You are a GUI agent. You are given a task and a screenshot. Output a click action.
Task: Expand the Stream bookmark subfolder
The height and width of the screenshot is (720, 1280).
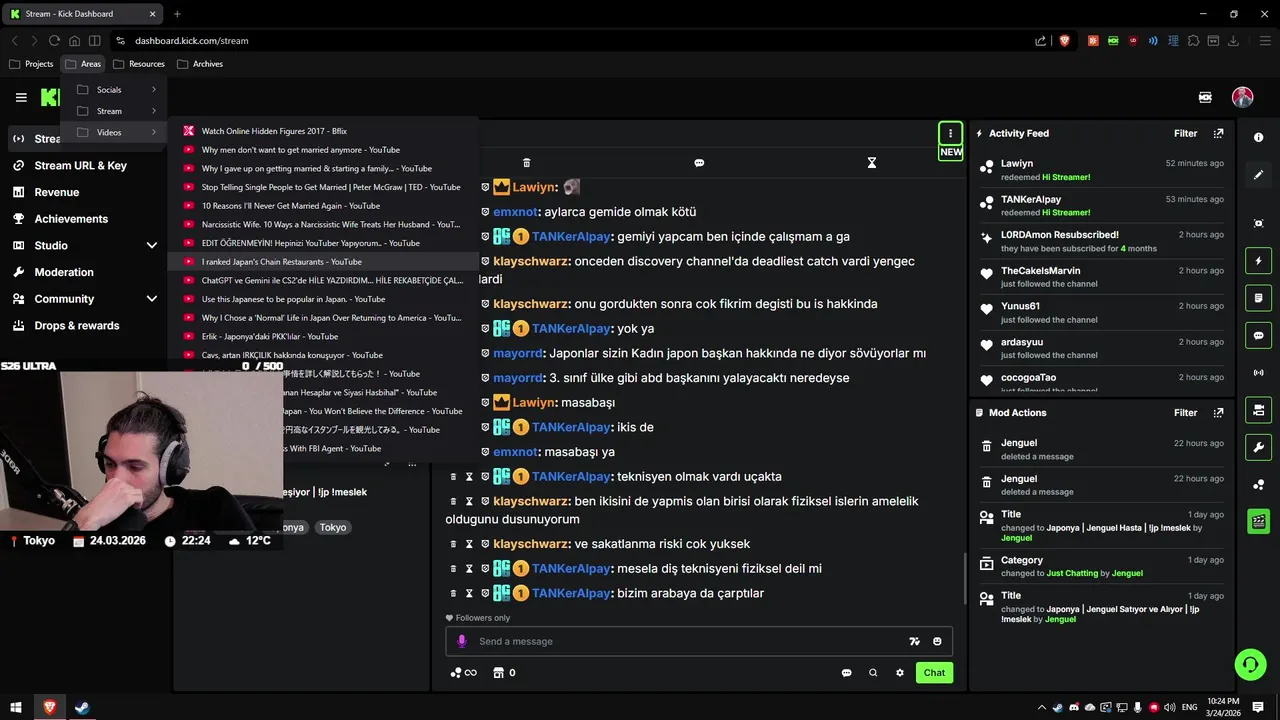point(113,111)
